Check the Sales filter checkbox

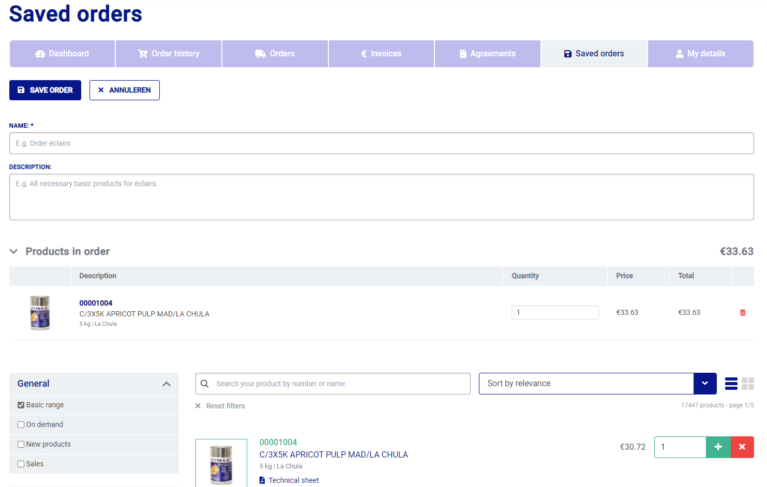pyautogui.click(x=21, y=464)
